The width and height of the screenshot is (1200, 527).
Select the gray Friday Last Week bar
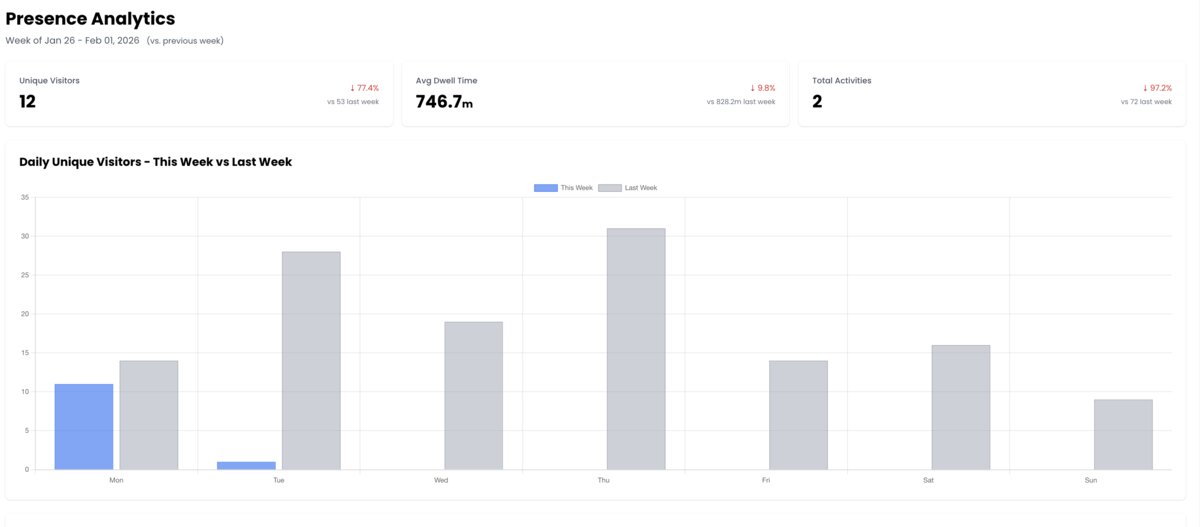pyautogui.click(x=798, y=414)
